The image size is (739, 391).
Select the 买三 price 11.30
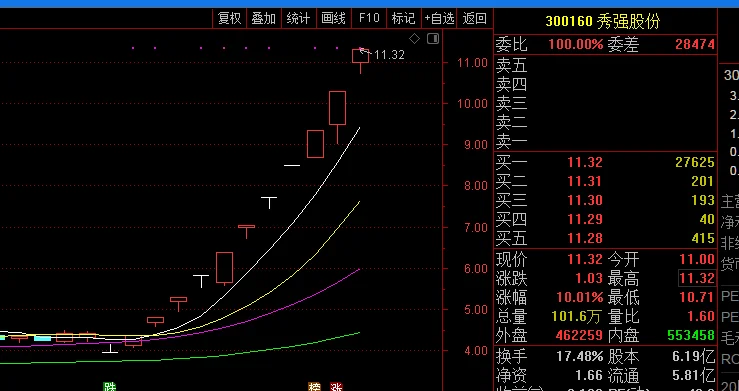585,200
